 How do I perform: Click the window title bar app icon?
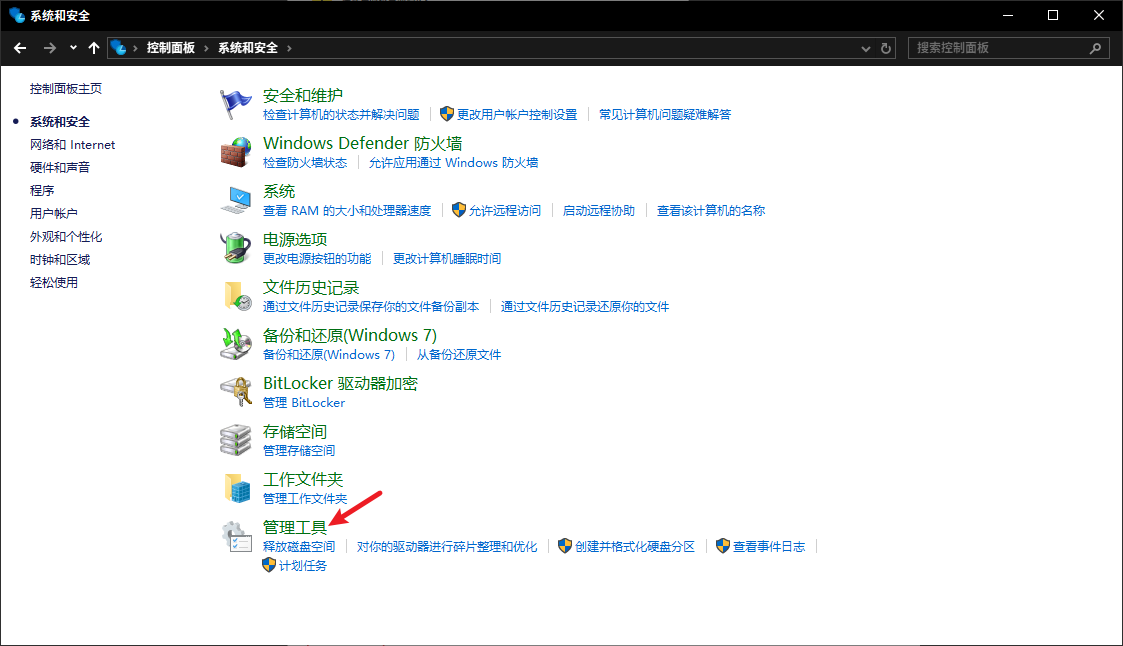tap(16, 15)
